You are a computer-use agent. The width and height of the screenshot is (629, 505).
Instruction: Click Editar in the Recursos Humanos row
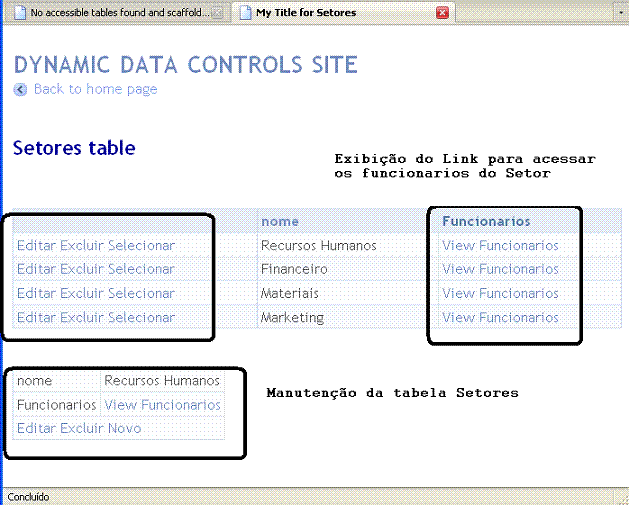[37, 245]
